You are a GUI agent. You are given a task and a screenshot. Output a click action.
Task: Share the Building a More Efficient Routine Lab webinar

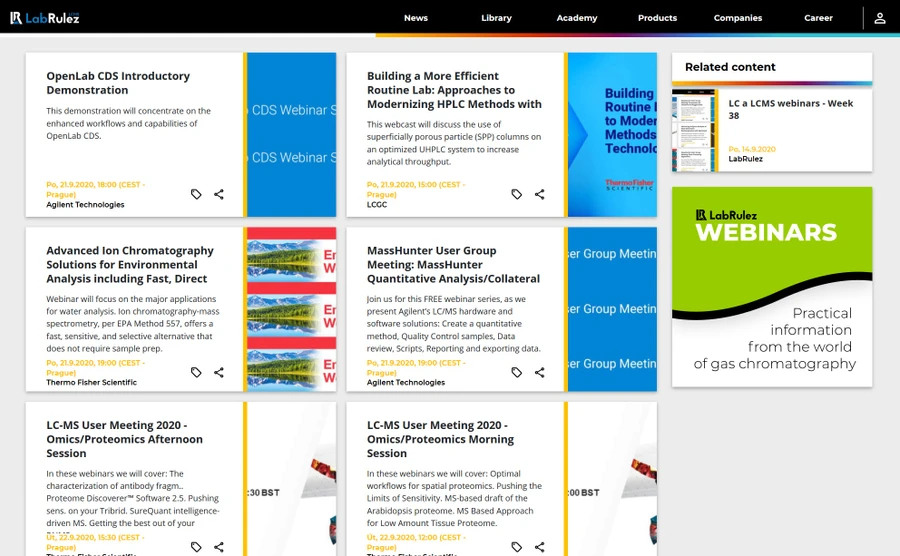click(540, 195)
